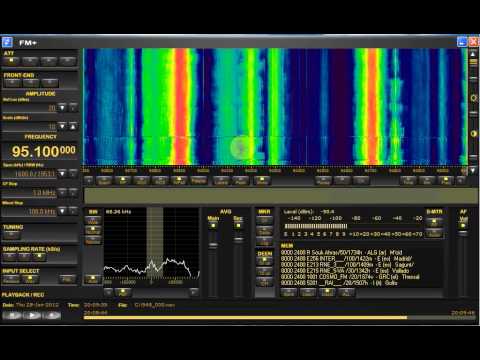Select the lit first DEEM button
Image resolution: width=480 pixels, height=360 pixels.
[265, 261]
